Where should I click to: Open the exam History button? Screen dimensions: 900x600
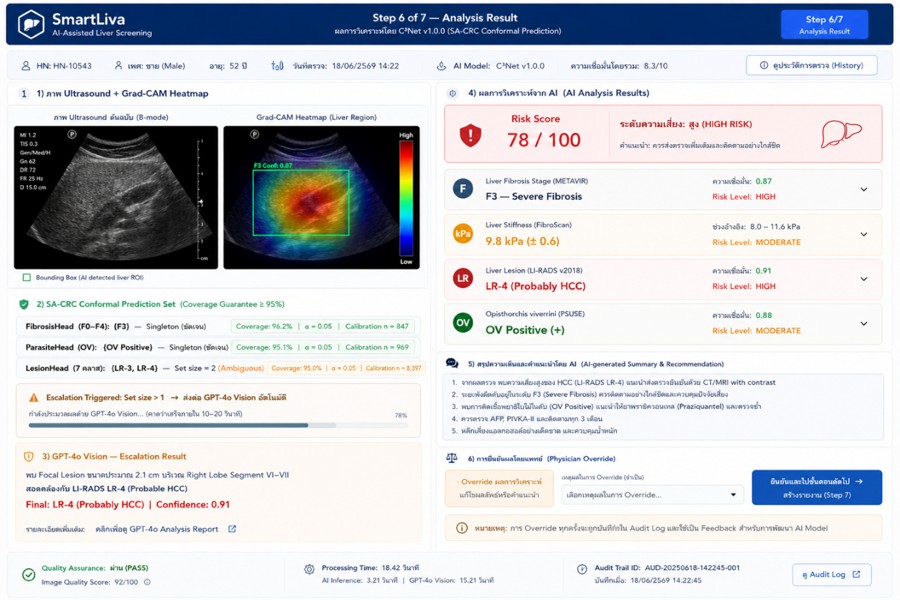tap(812, 65)
